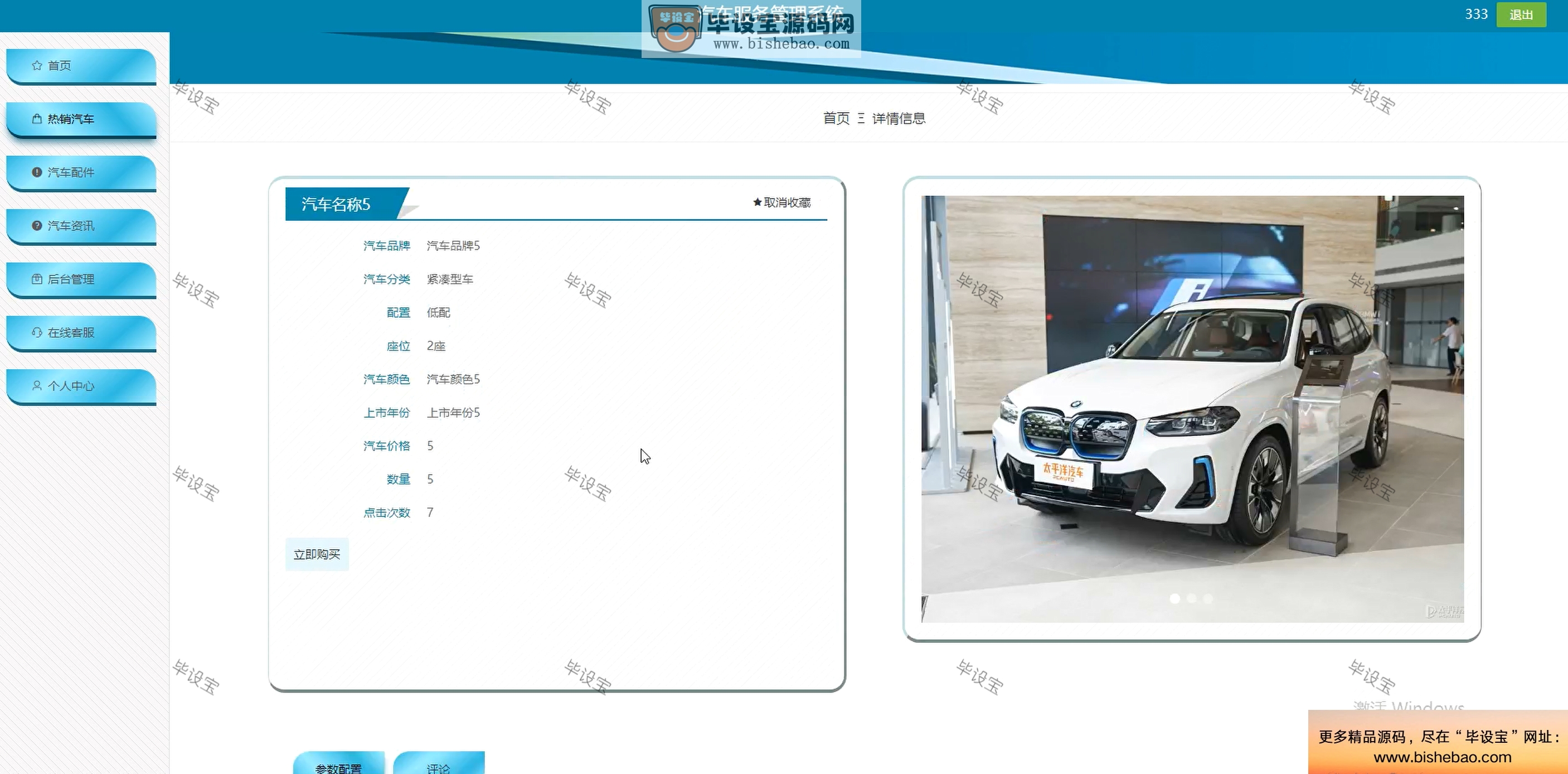This screenshot has height=774, width=1568.
Task: Click the 汽车分类 label
Action: 386,279
